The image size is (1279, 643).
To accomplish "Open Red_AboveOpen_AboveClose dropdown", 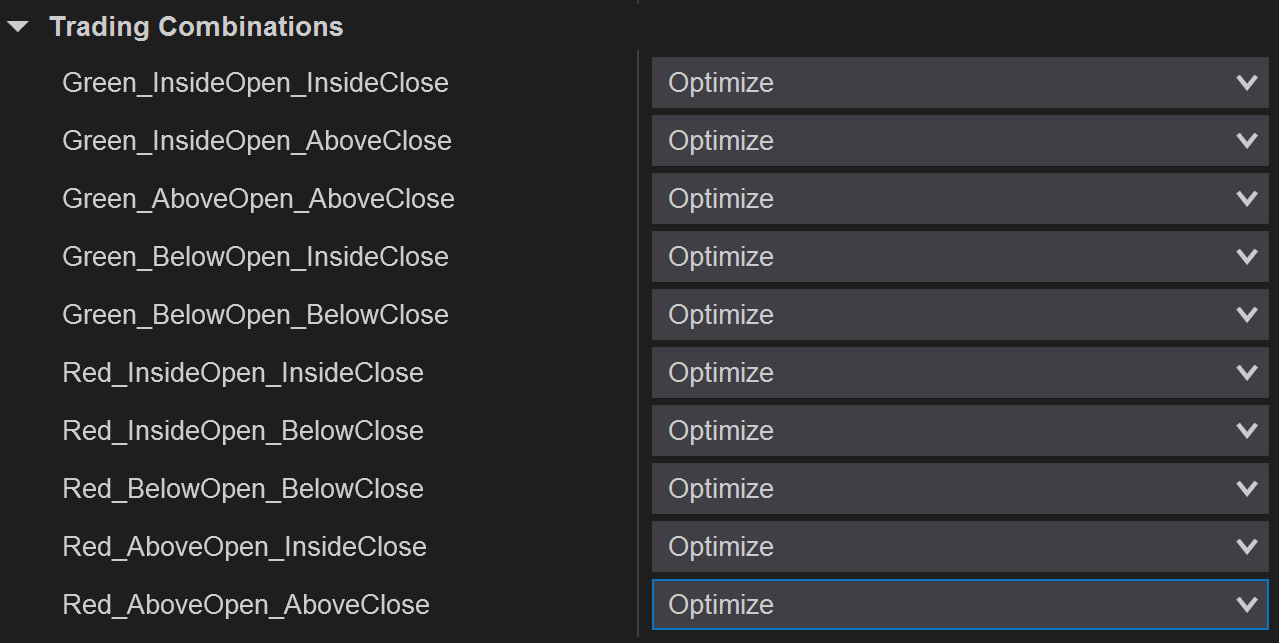I will 959,605.
